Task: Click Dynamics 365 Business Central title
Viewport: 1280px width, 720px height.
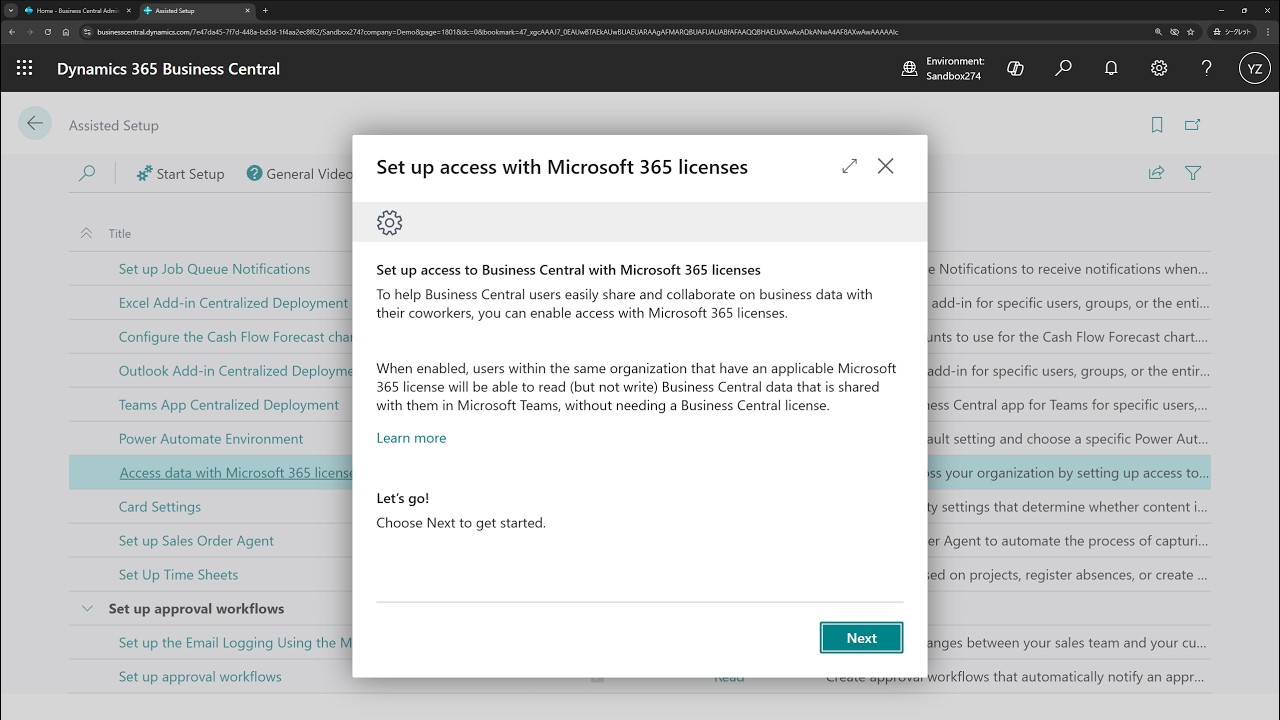Action: 168,69
